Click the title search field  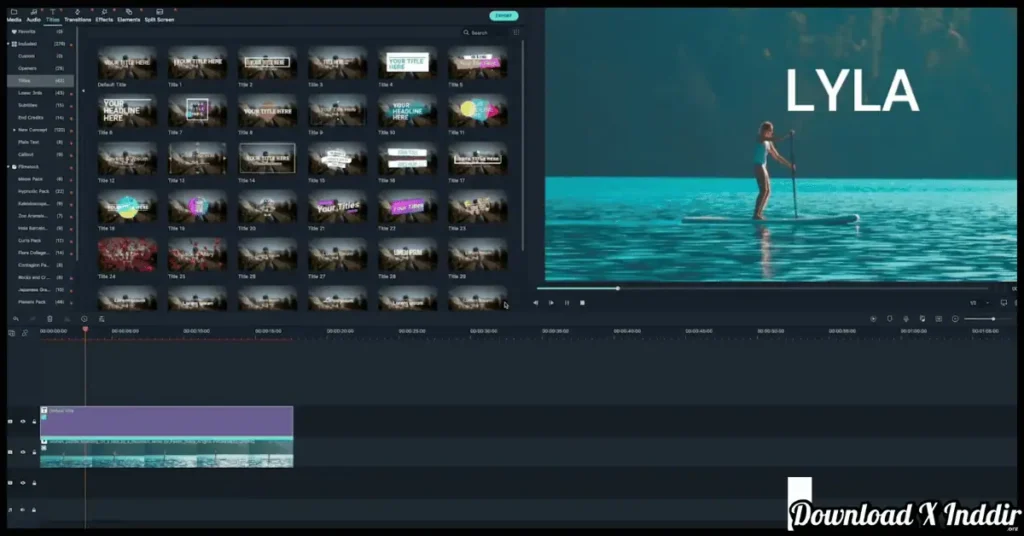483,33
